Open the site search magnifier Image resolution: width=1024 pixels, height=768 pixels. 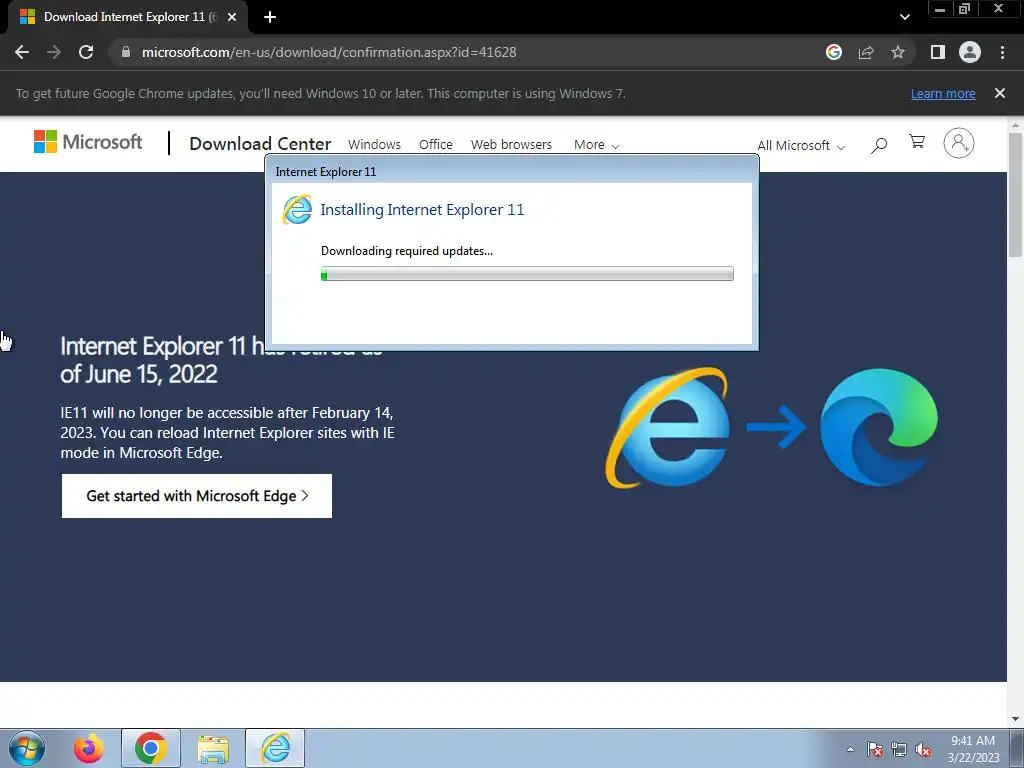(x=879, y=145)
